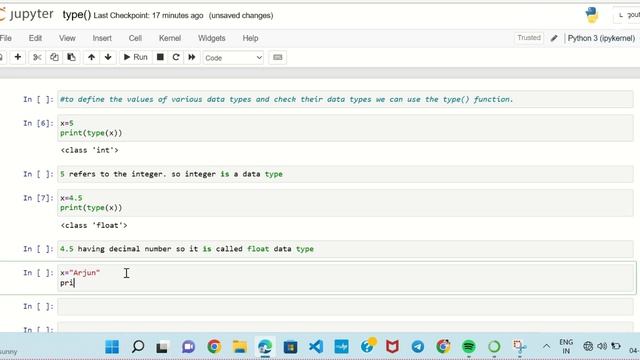Copy selected cells icon

pyautogui.click(x=54, y=57)
